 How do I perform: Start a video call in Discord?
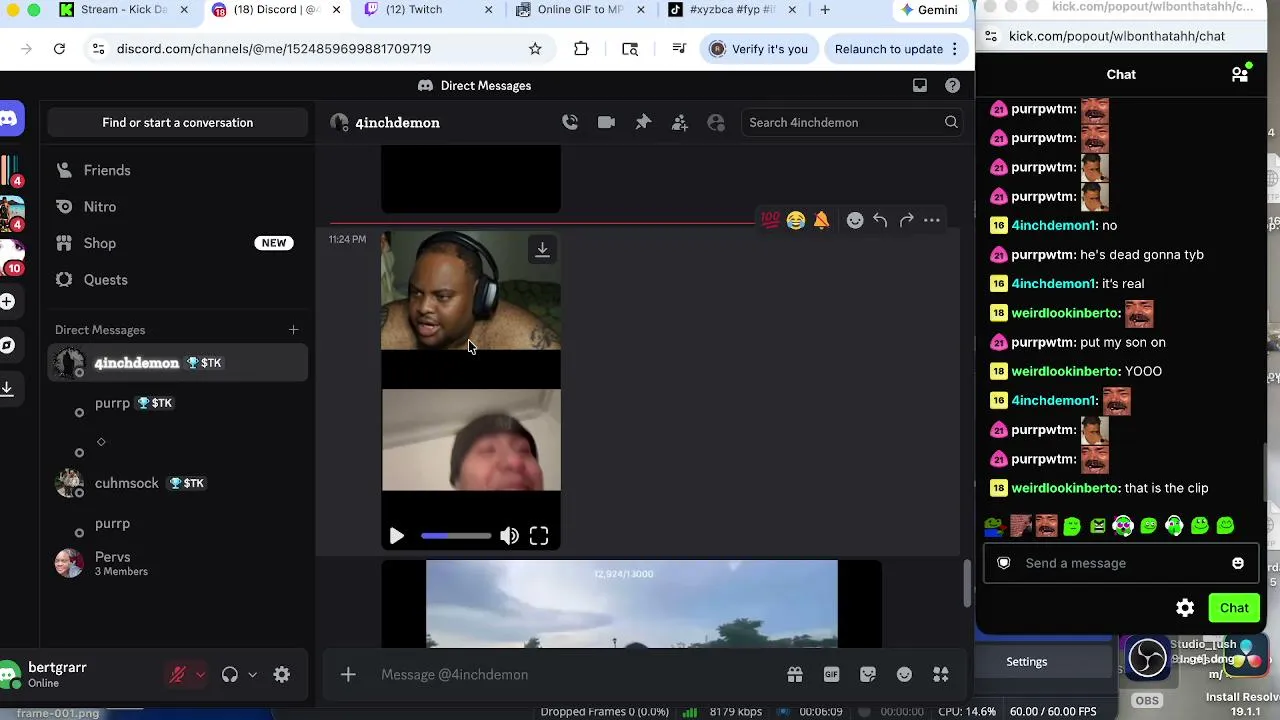(606, 122)
